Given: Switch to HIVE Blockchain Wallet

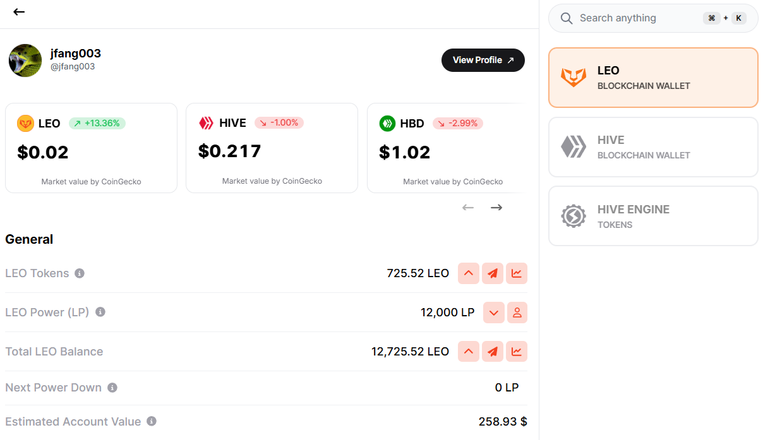Looking at the screenshot, I should [x=653, y=147].
